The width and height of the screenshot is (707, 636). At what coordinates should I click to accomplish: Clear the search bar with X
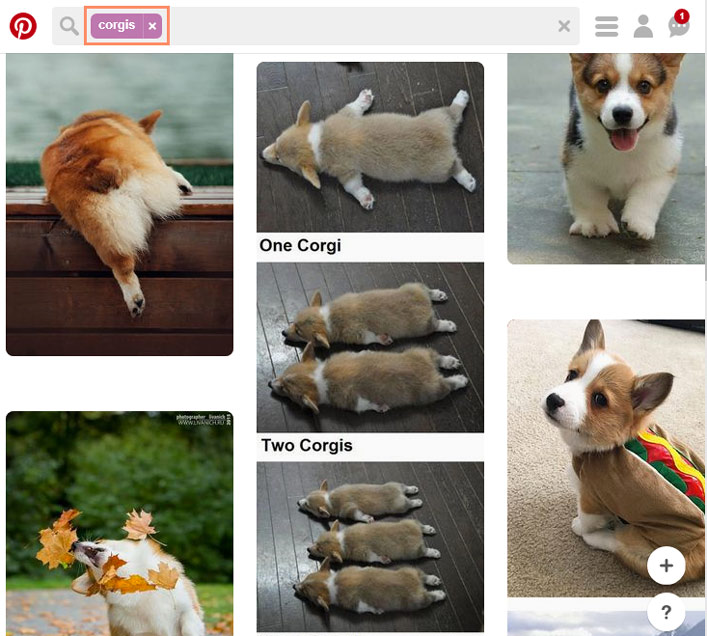pos(564,26)
